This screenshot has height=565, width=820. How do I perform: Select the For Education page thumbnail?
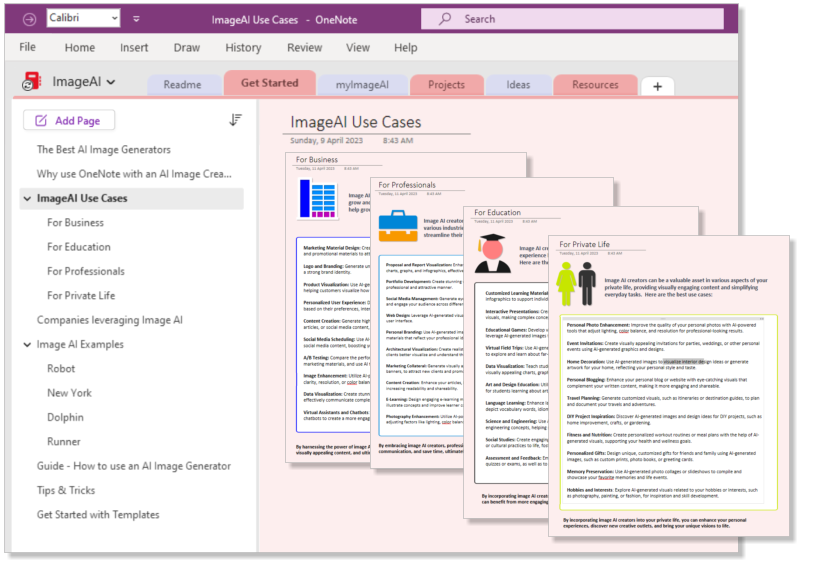click(x=506, y=362)
